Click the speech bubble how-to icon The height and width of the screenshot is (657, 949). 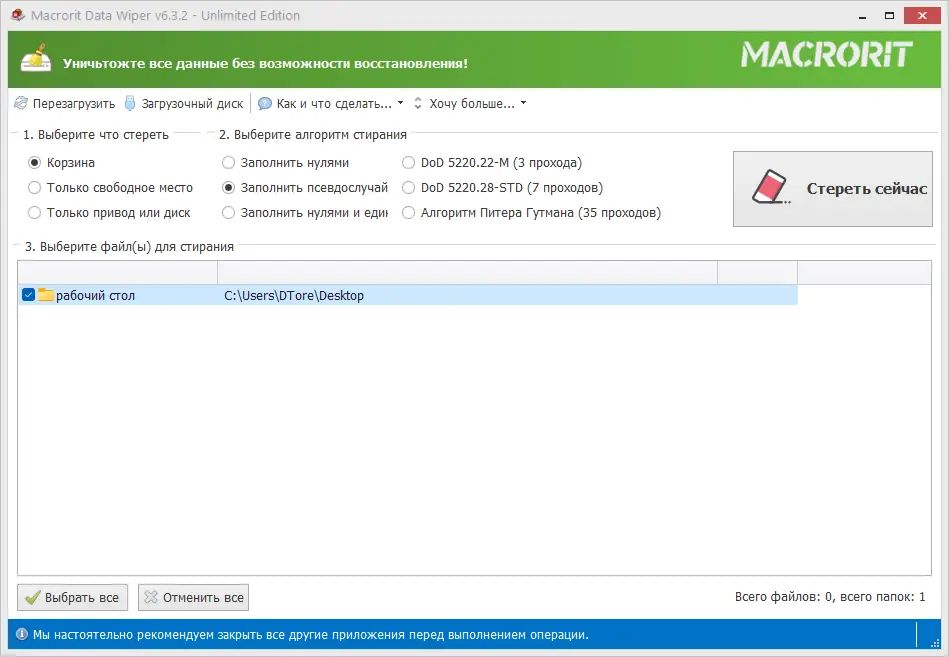(264, 104)
